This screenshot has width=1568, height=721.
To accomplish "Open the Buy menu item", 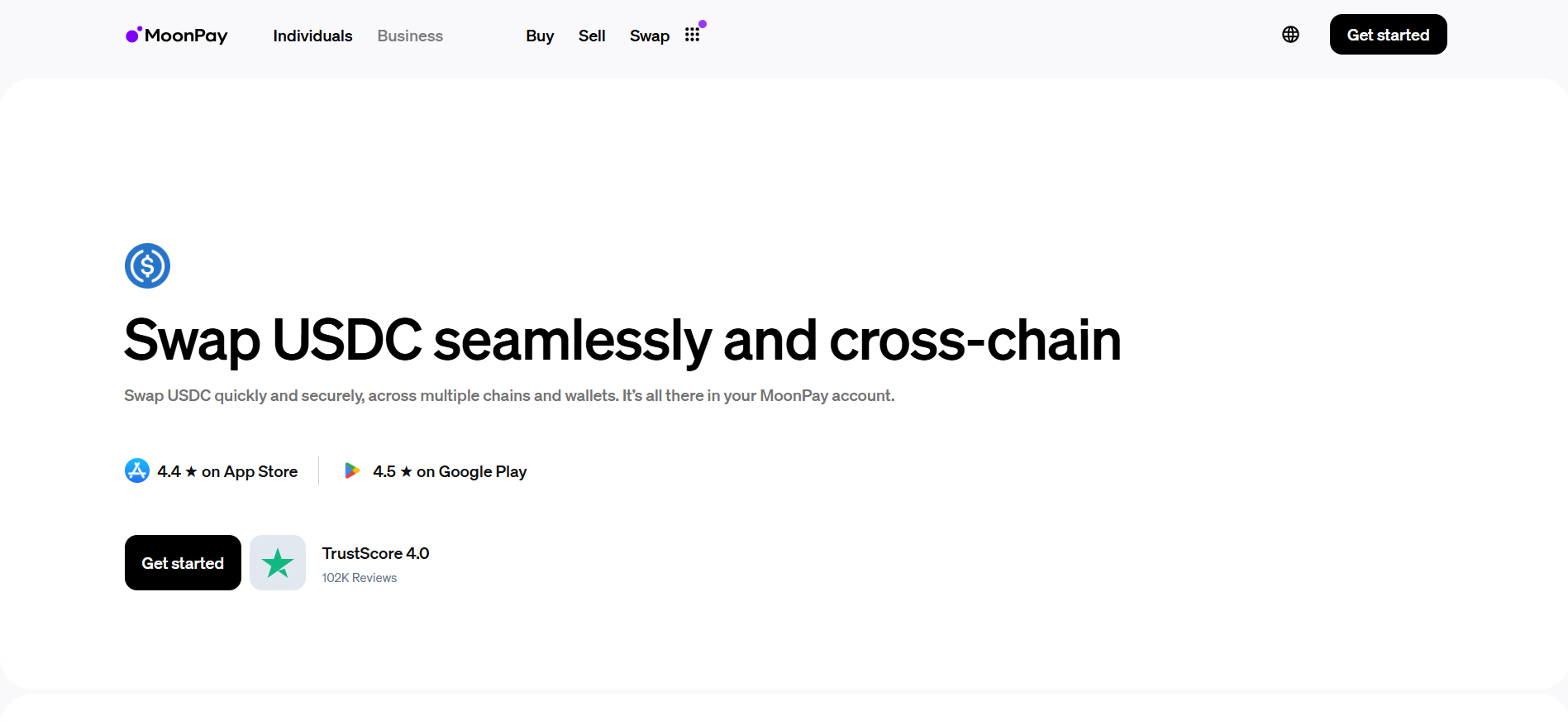I will pos(540,36).
